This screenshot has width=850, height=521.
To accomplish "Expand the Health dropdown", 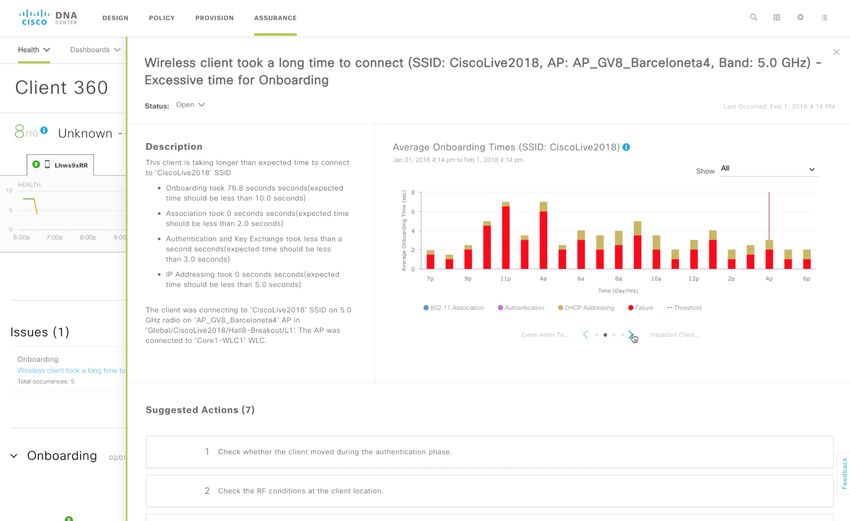I will coord(34,49).
